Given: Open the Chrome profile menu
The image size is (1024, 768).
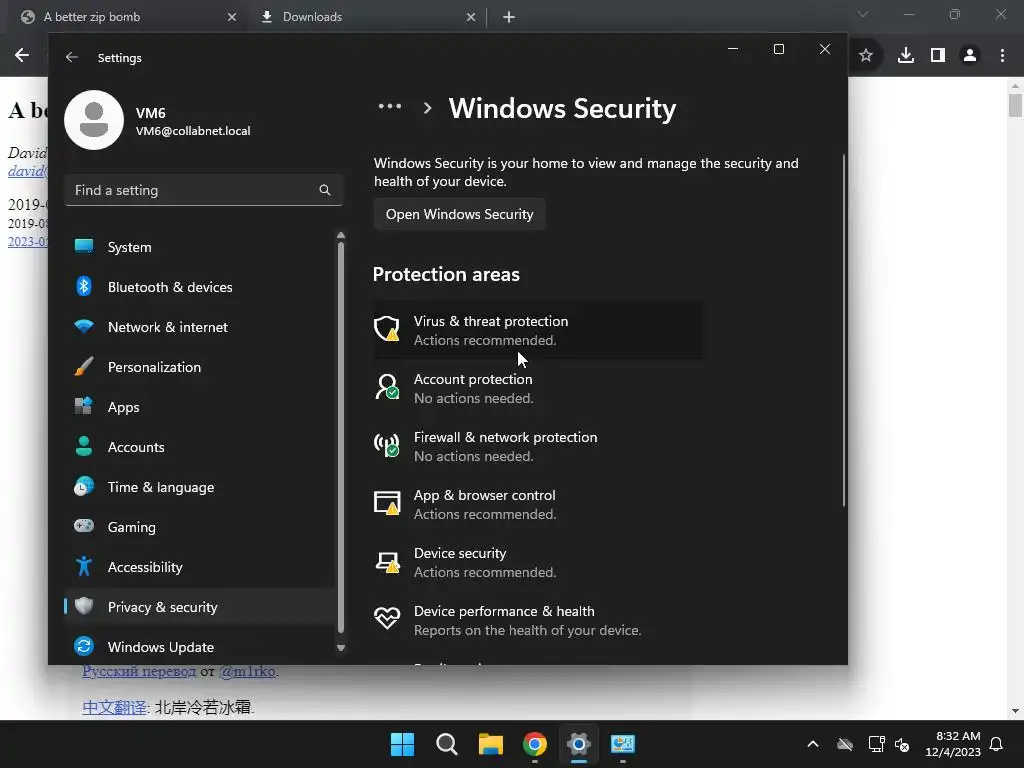Looking at the screenshot, I should click(x=970, y=56).
